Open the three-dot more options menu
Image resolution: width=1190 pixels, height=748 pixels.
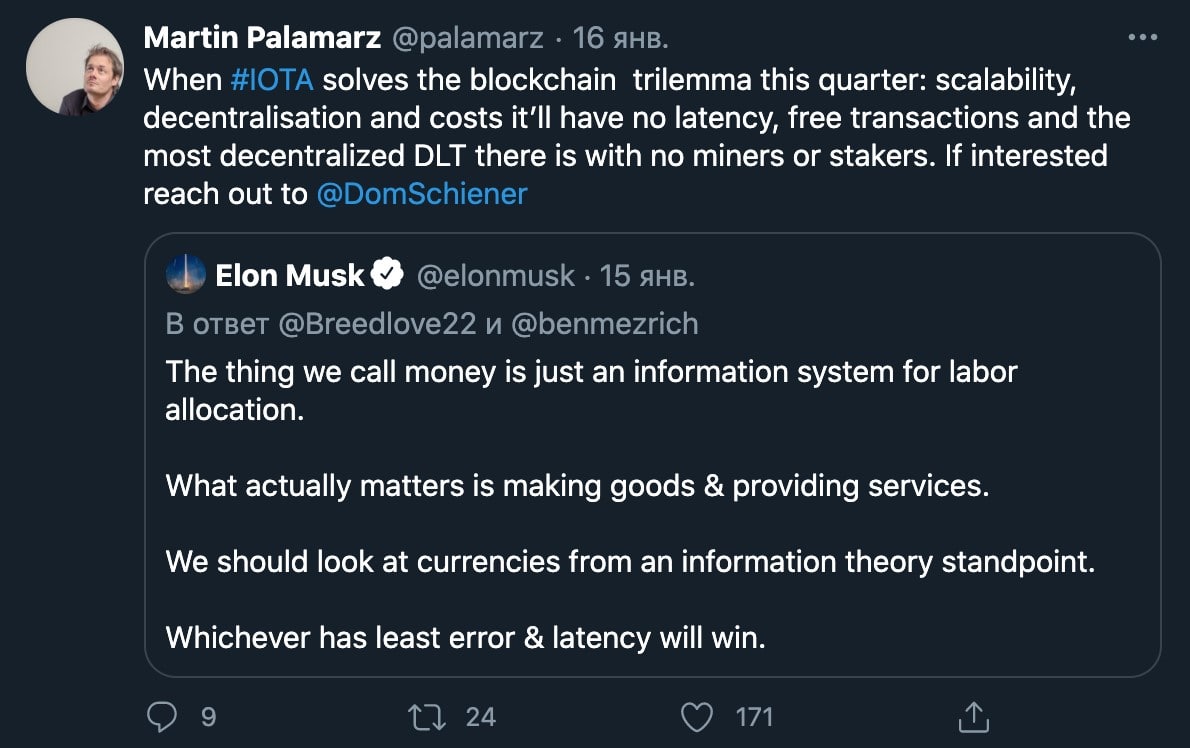[1142, 37]
